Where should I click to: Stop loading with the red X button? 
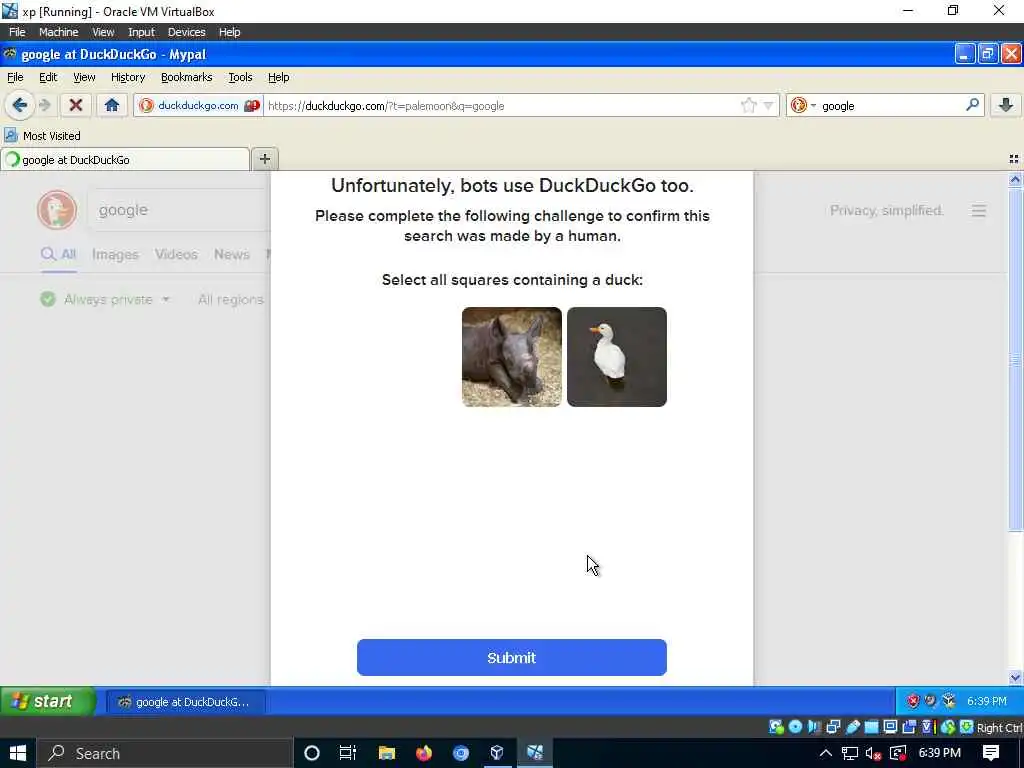point(76,105)
